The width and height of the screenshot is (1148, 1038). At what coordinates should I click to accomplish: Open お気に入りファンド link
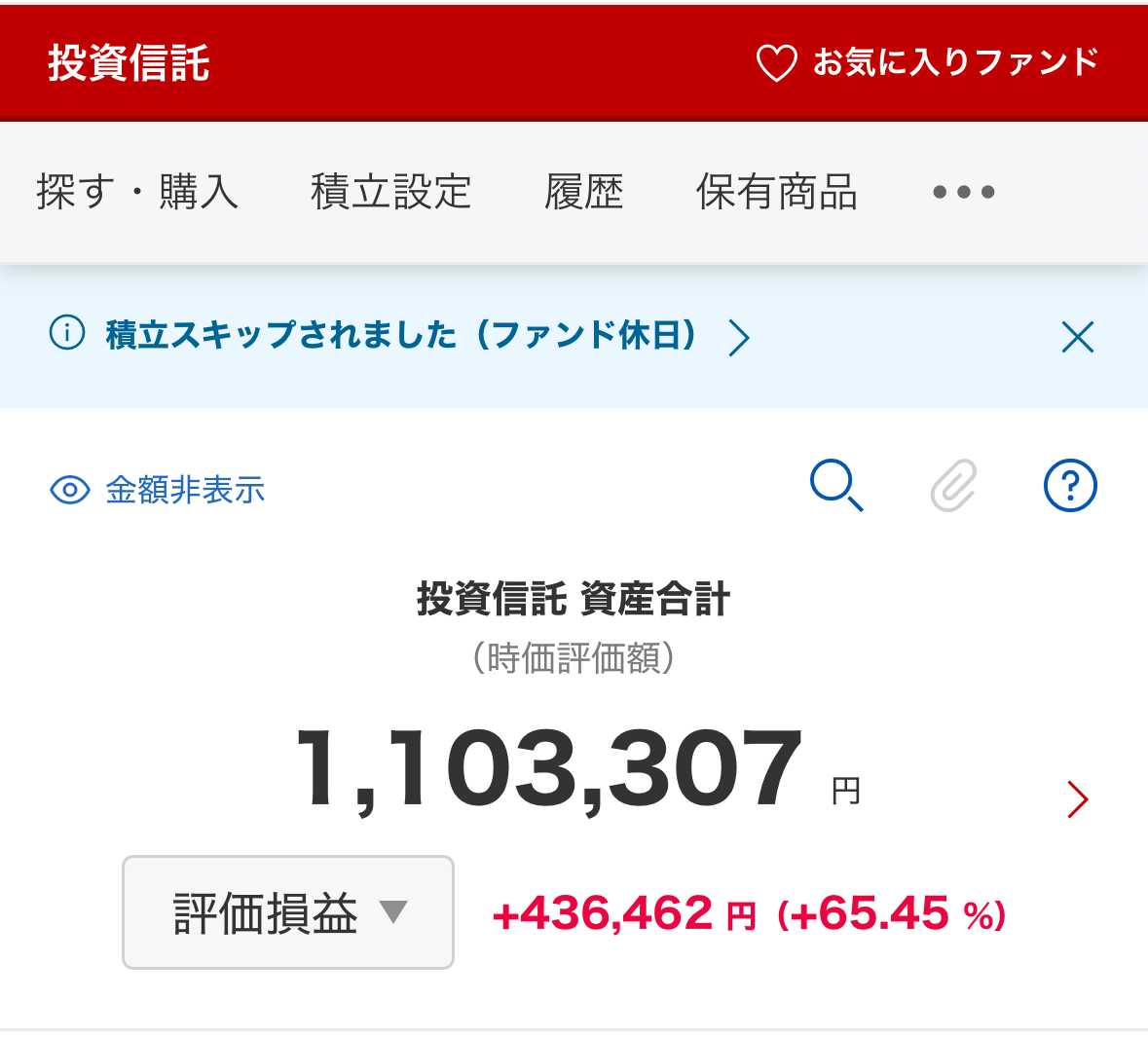tap(955, 62)
